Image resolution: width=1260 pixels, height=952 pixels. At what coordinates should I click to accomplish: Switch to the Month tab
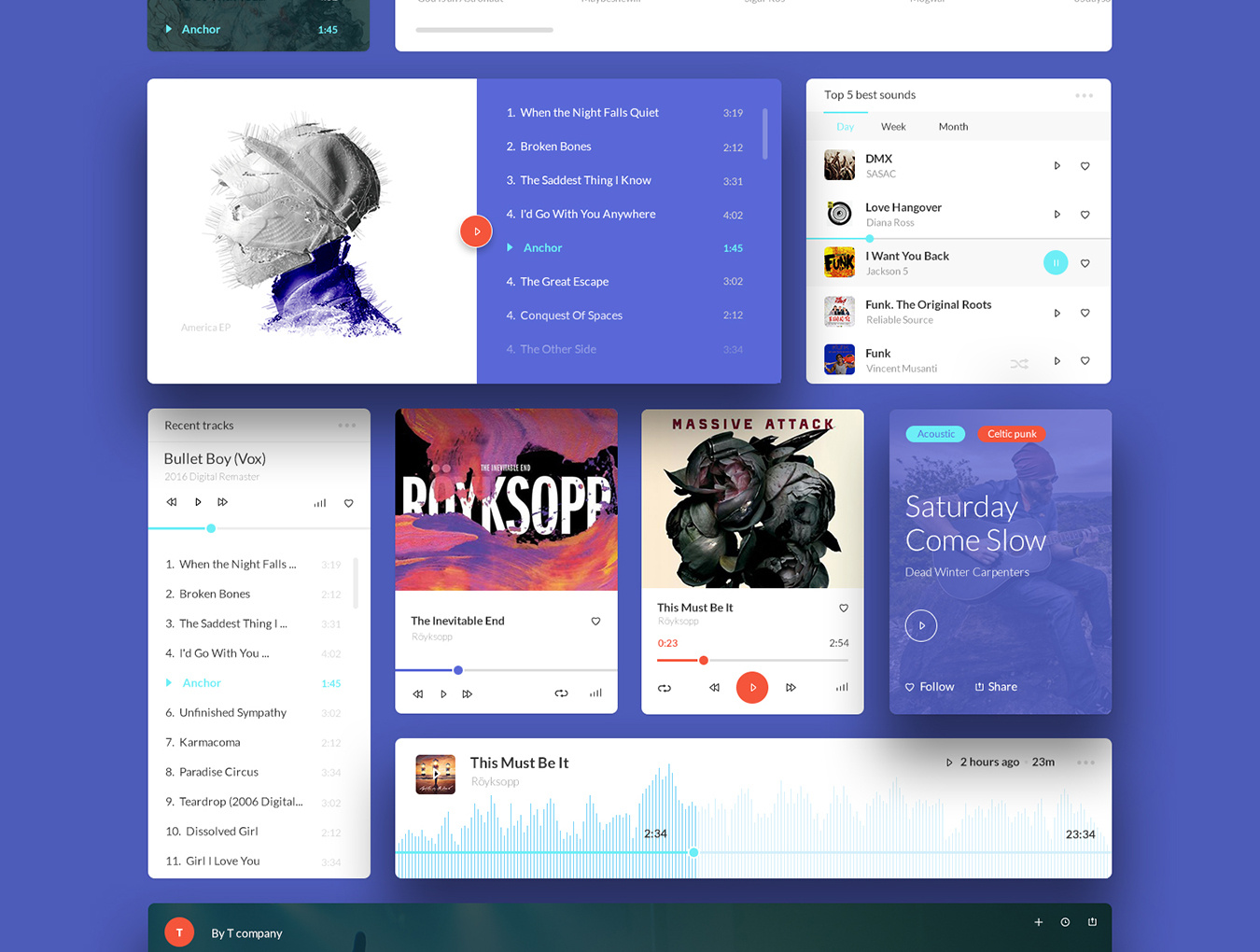click(x=953, y=127)
